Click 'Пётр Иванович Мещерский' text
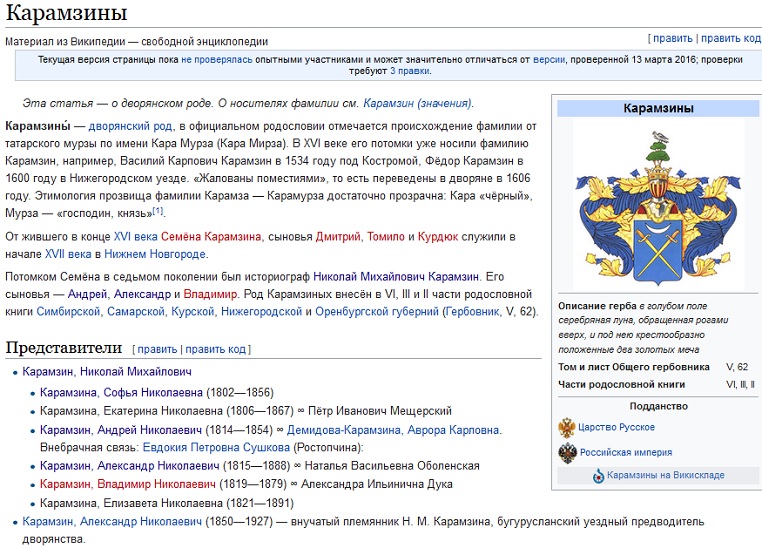Viewport: 762px width, 548px height. coord(380,411)
